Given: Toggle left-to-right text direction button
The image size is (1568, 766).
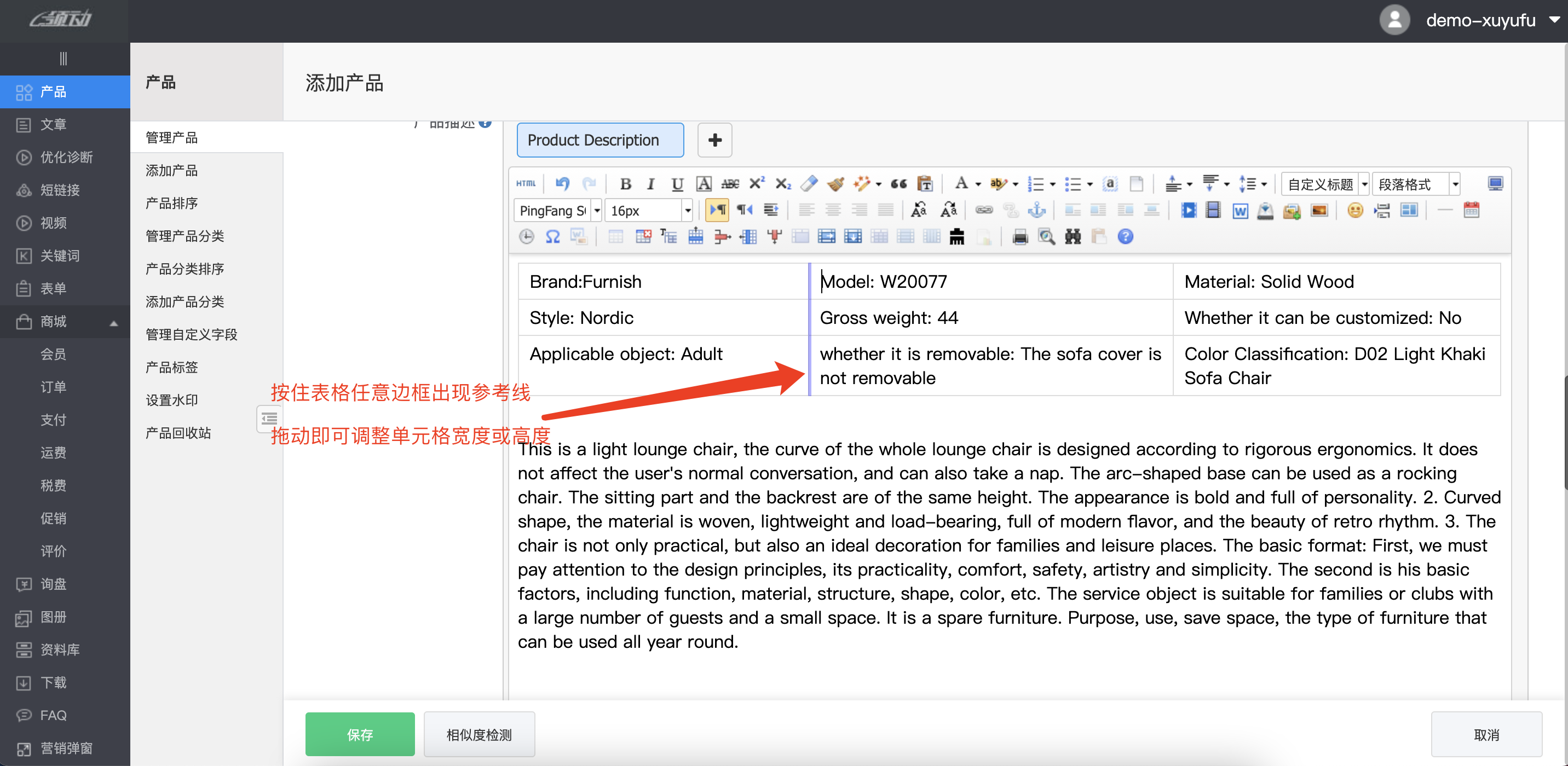Looking at the screenshot, I should pos(718,210).
